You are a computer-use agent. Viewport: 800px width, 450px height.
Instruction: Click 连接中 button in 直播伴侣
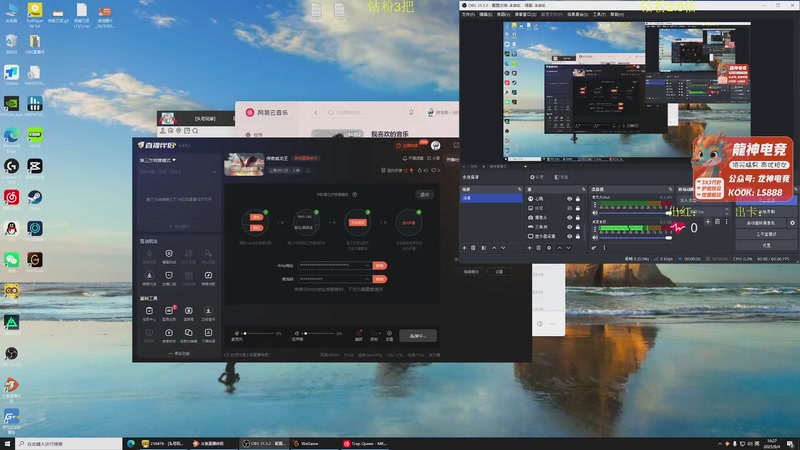pos(418,336)
